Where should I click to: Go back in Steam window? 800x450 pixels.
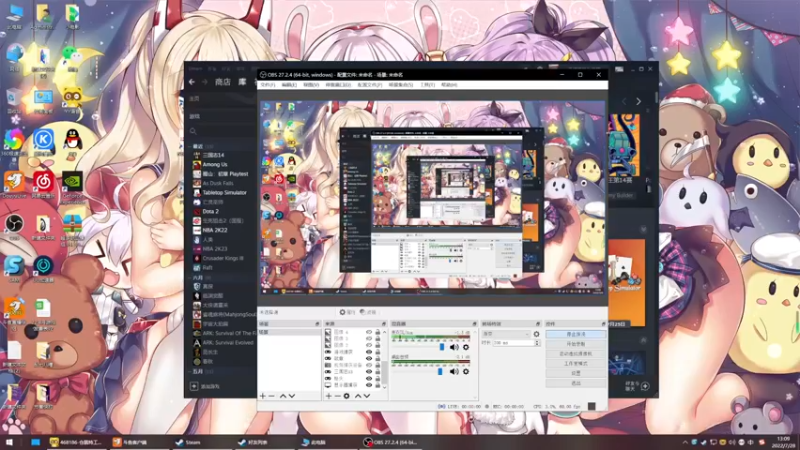[x=192, y=82]
